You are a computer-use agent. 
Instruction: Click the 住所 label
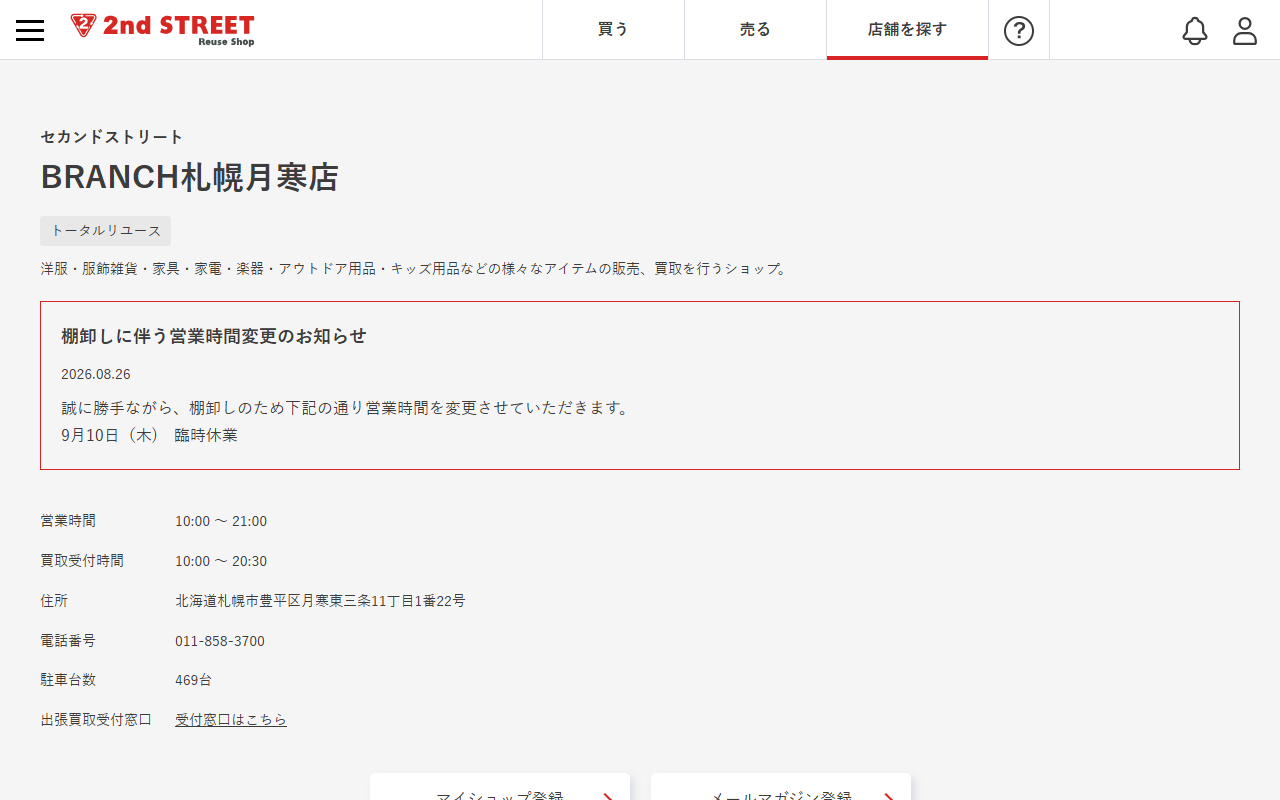click(x=54, y=601)
